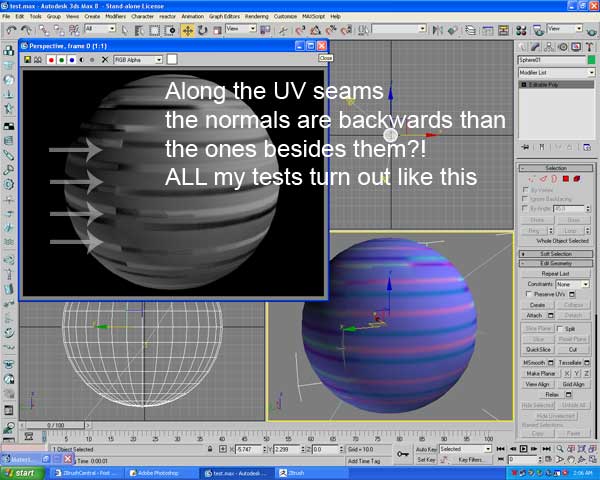Viewport: 600px width, 480px height.
Task: Switch to the Modify command panel tab
Action: point(535,47)
